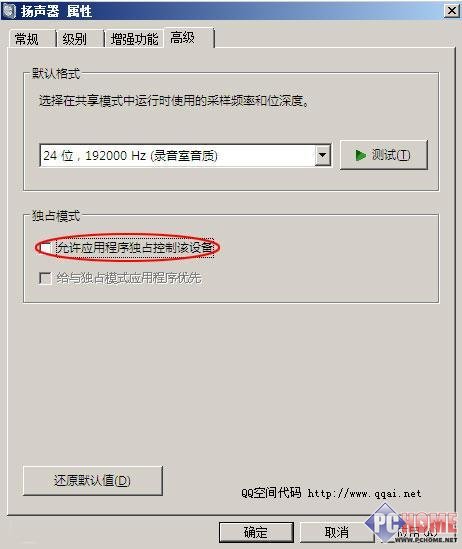Click the green play triangle test icon
The height and width of the screenshot is (549, 462).
coord(360,155)
